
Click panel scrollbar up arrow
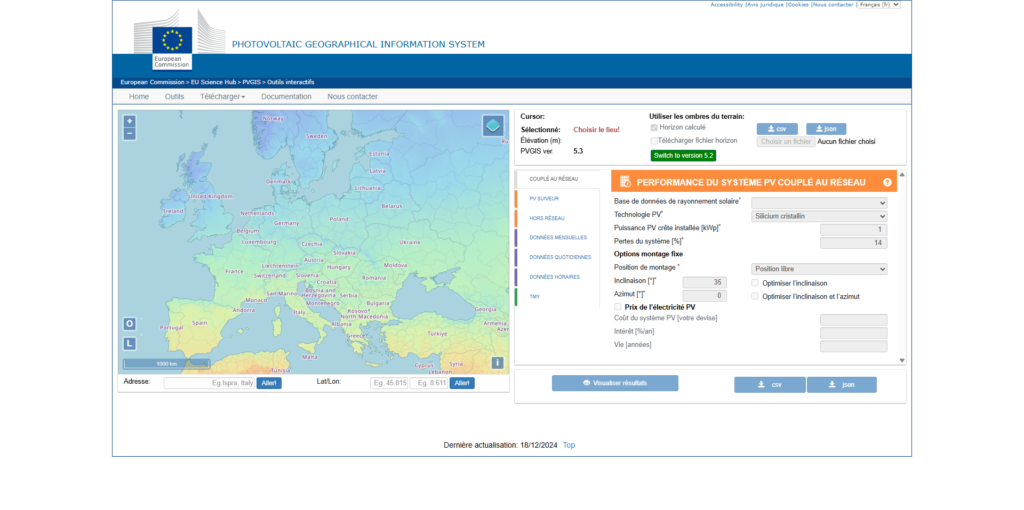point(902,174)
